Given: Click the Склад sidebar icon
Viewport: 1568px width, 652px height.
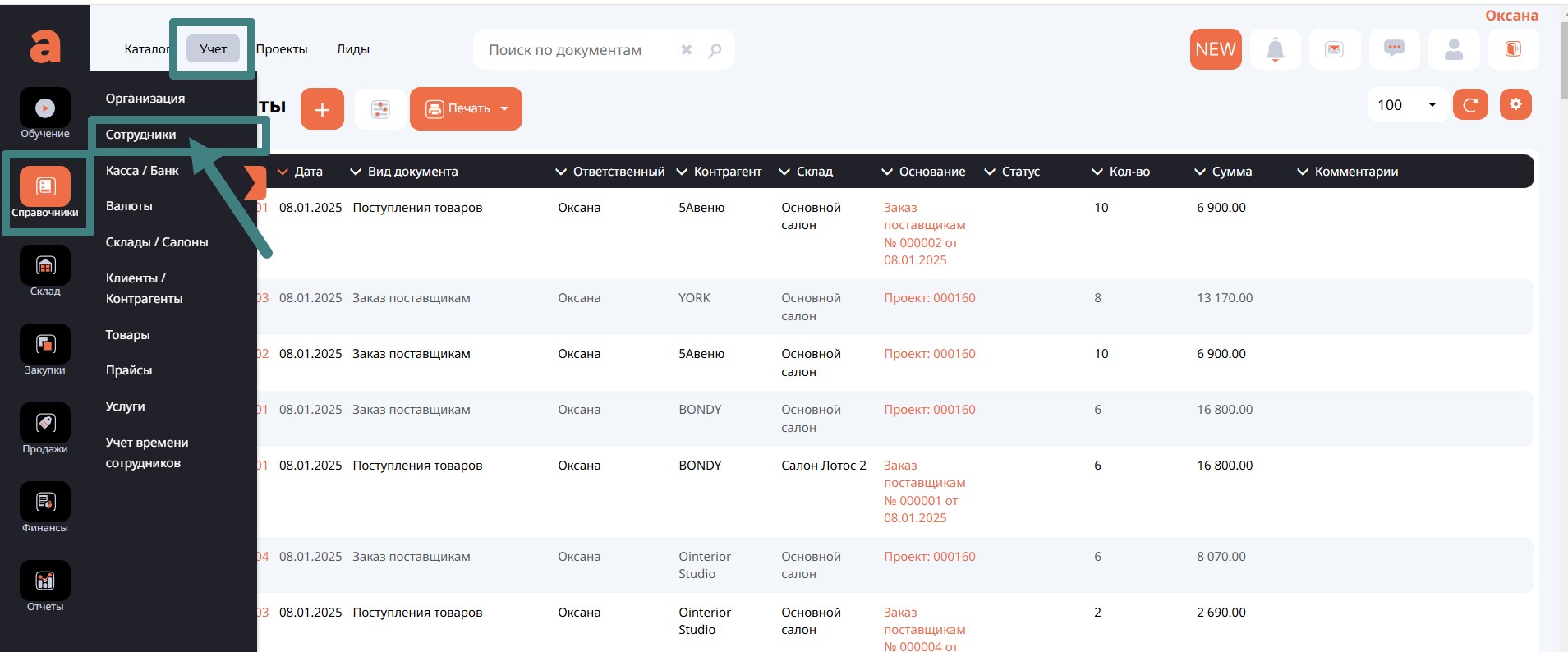Looking at the screenshot, I should (x=45, y=267).
